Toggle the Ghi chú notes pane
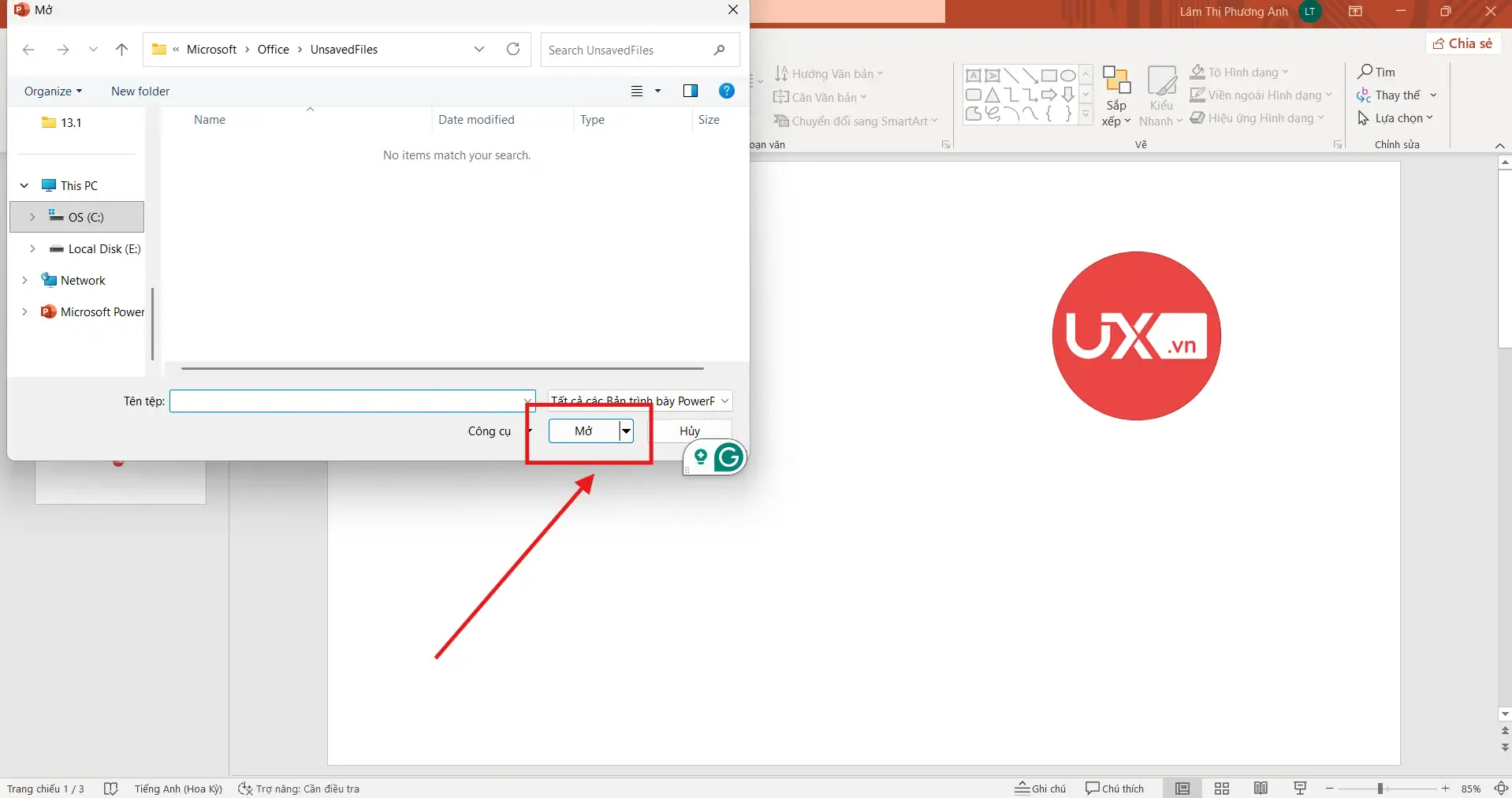Image resolution: width=1512 pixels, height=798 pixels. pyautogui.click(x=1040, y=788)
